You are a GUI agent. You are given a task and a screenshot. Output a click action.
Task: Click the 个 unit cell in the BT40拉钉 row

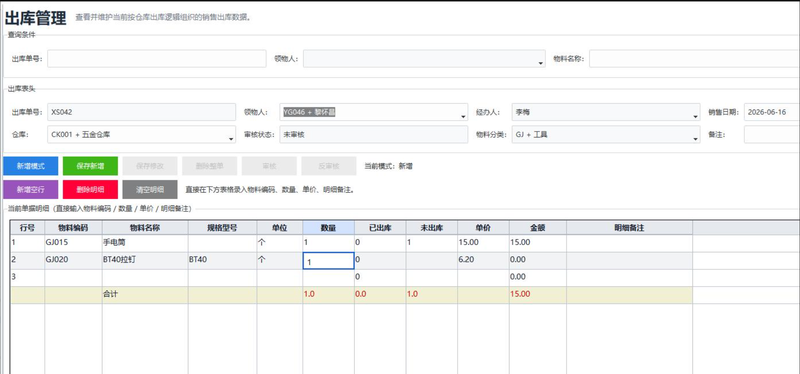(x=280, y=260)
